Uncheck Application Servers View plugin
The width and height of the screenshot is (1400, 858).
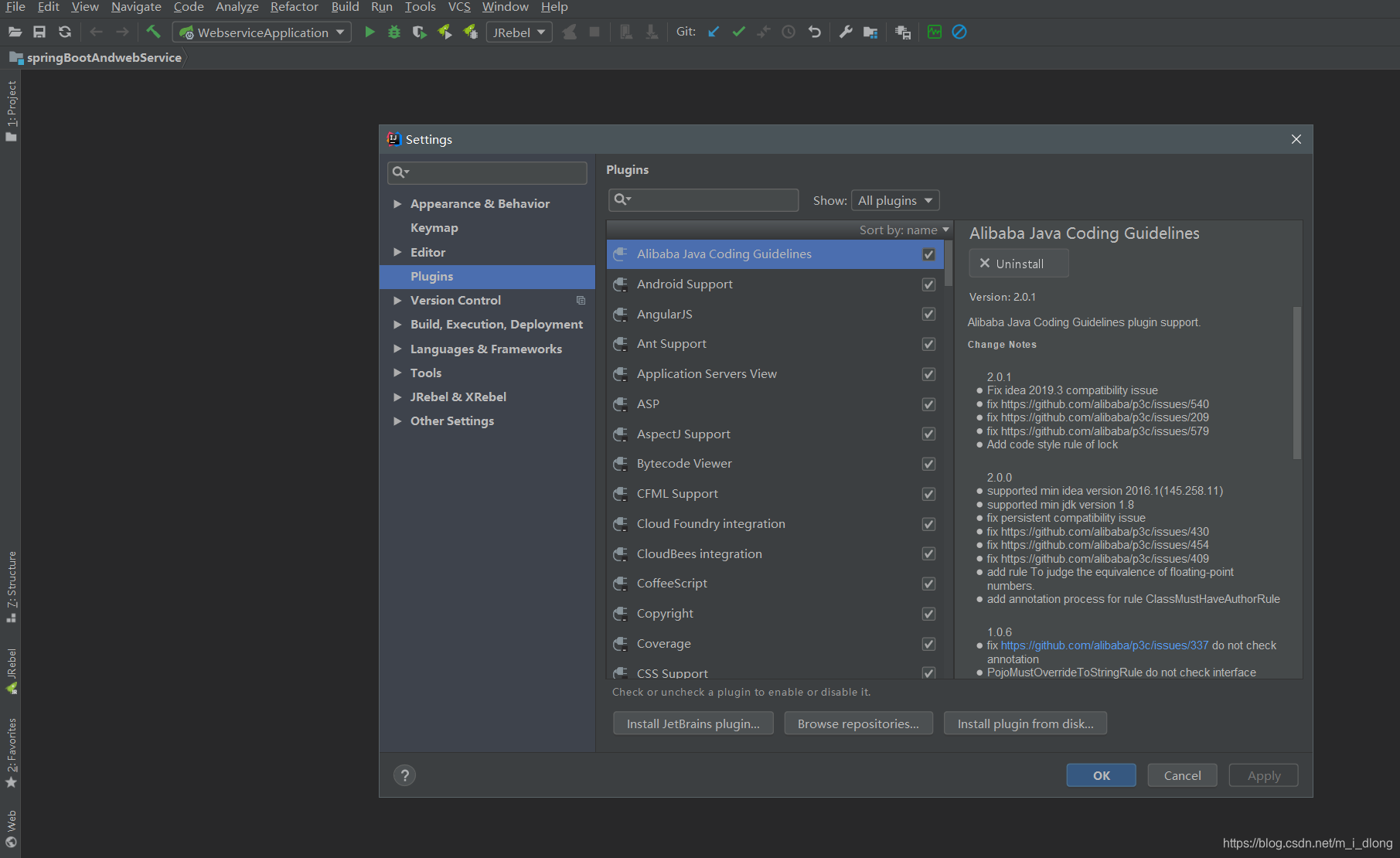(x=928, y=374)
